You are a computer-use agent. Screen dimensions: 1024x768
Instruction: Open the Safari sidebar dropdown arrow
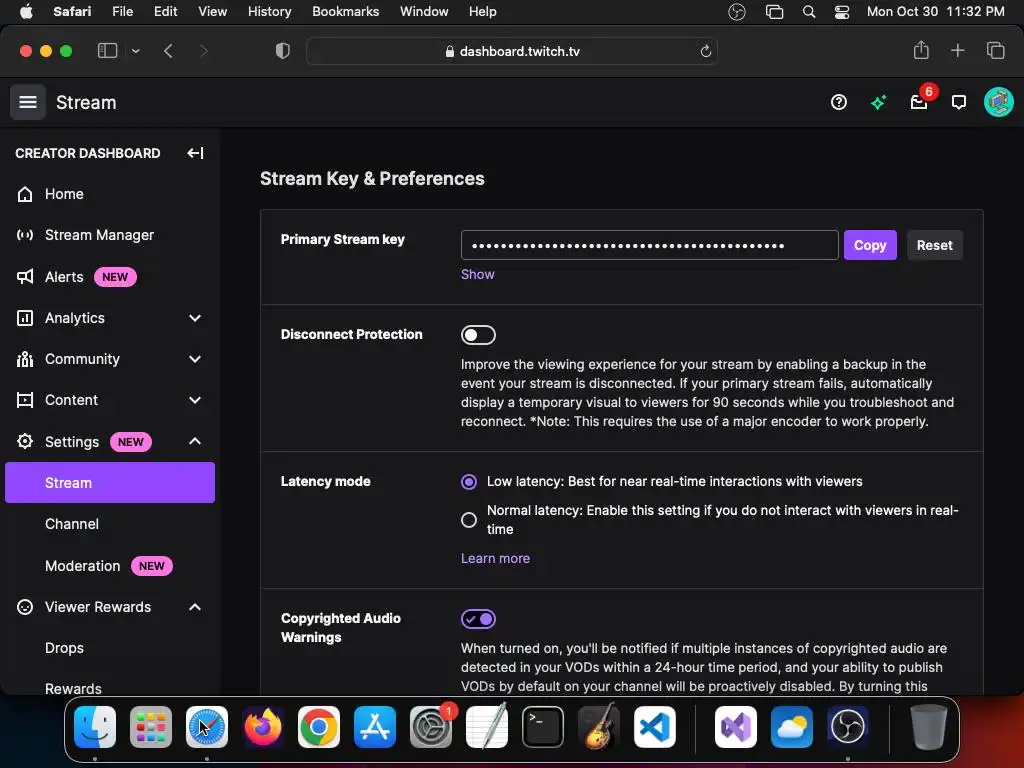pos(136,51)
